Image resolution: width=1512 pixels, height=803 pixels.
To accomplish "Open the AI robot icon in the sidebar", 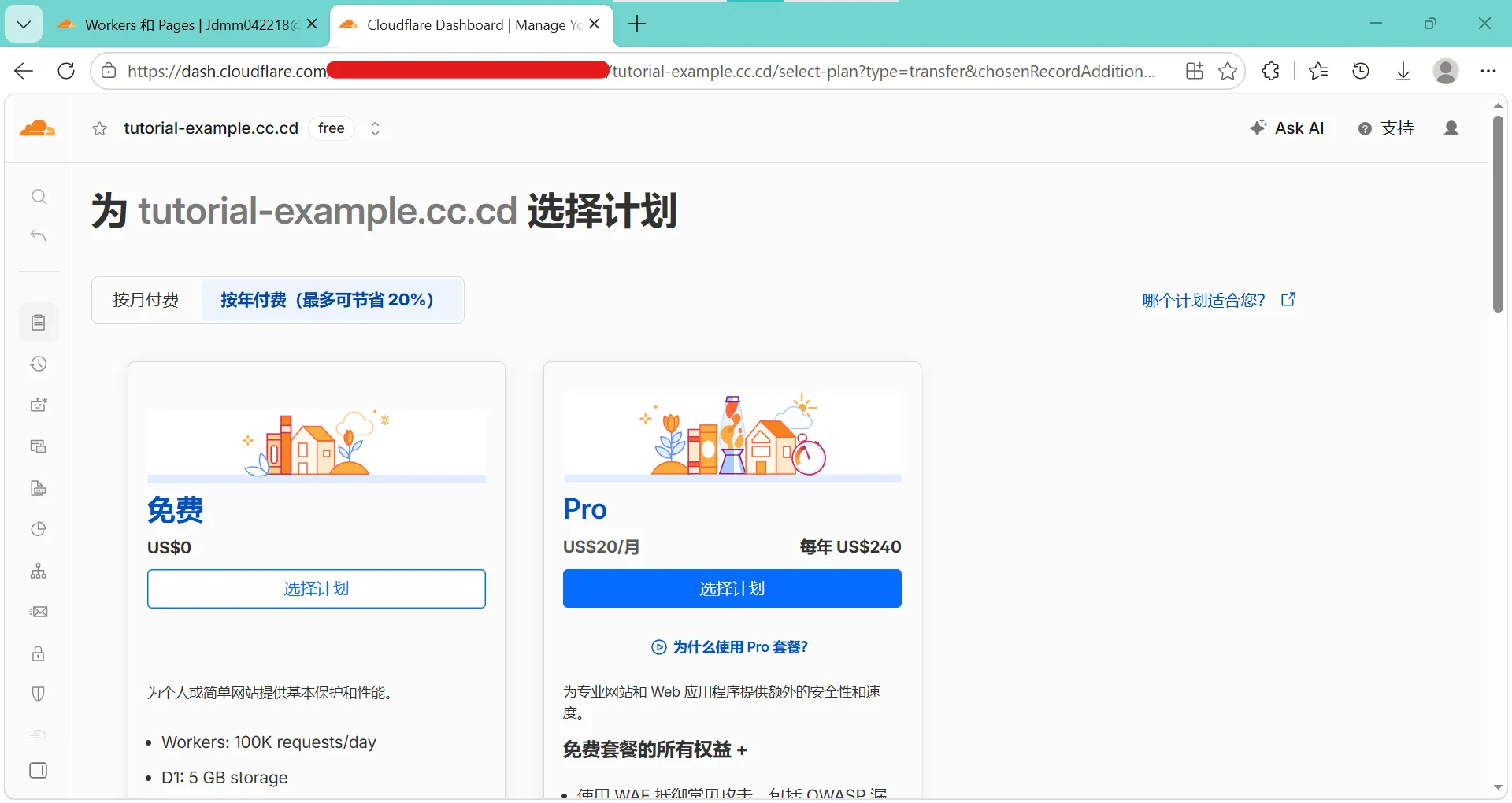I will 39,405.
